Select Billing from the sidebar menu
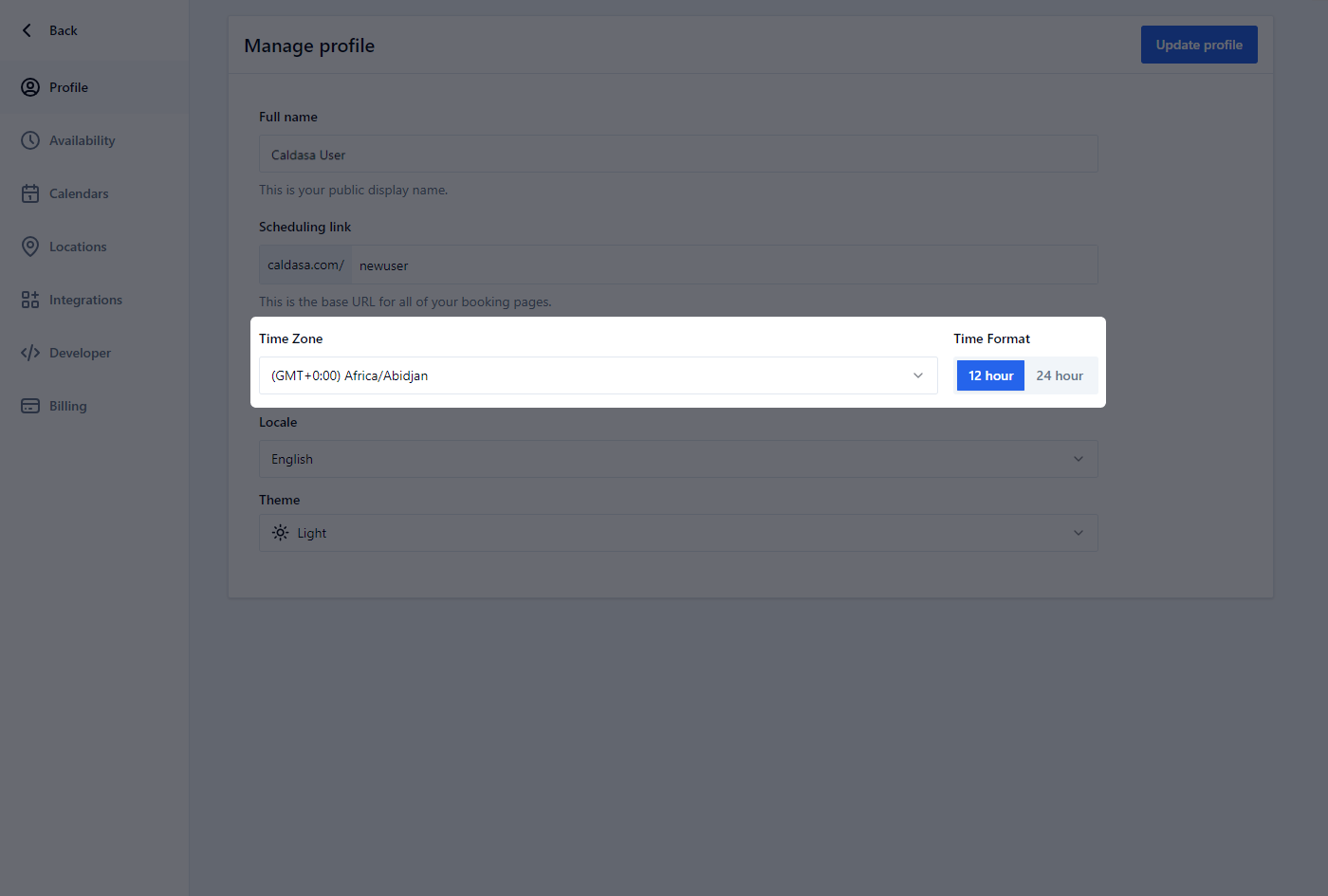The image size is (1328, 896). point(69,405)
